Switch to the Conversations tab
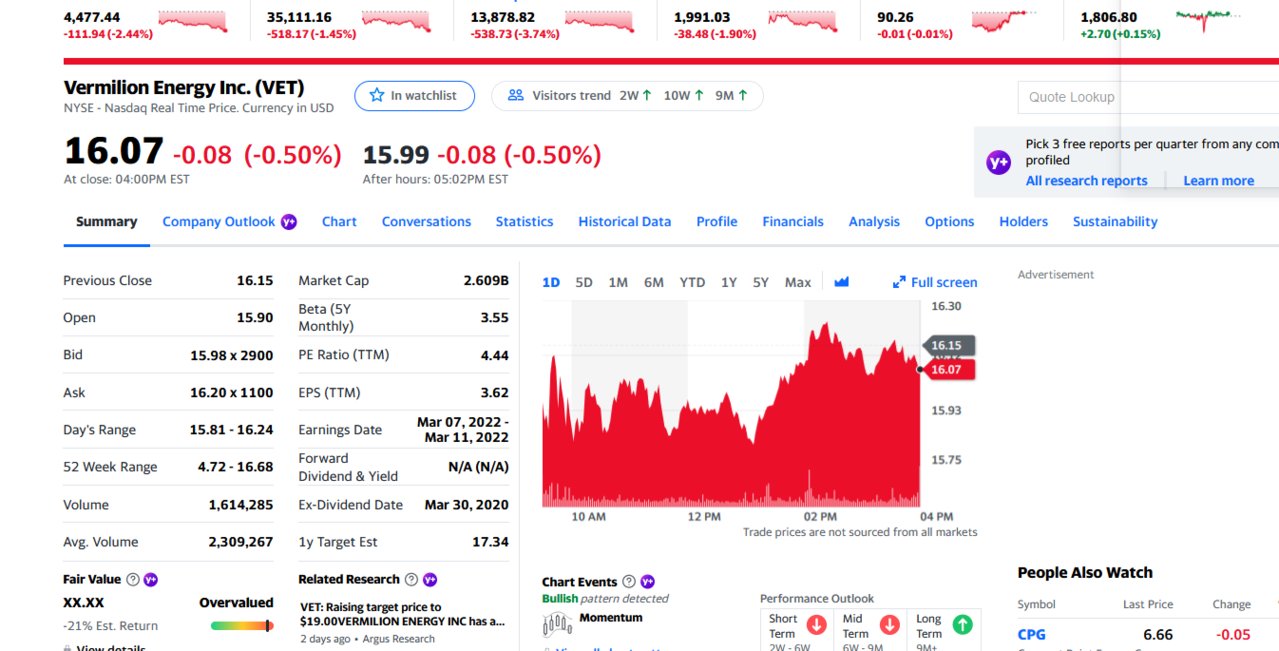Viewport: 1279px width, 651px height. point(426,222)
